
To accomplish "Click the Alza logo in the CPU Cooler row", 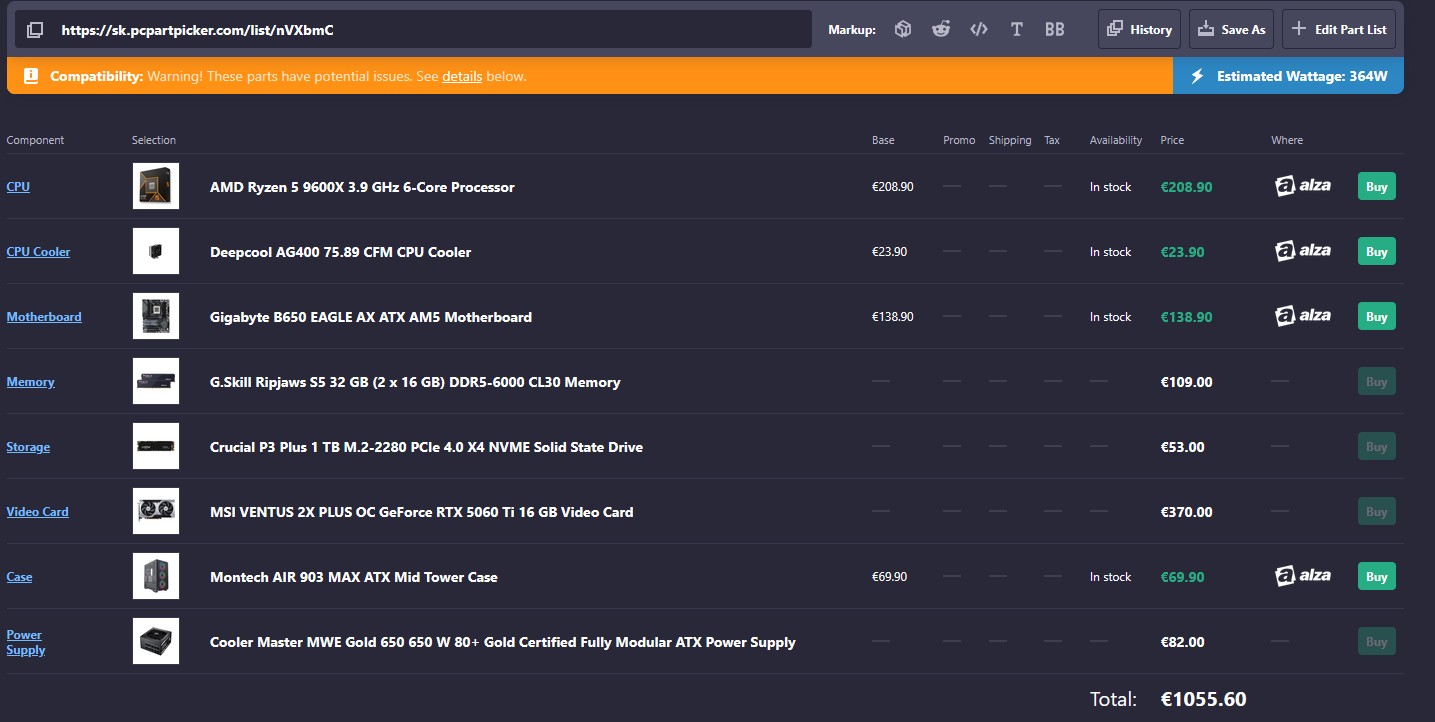I will [1303, 251].
